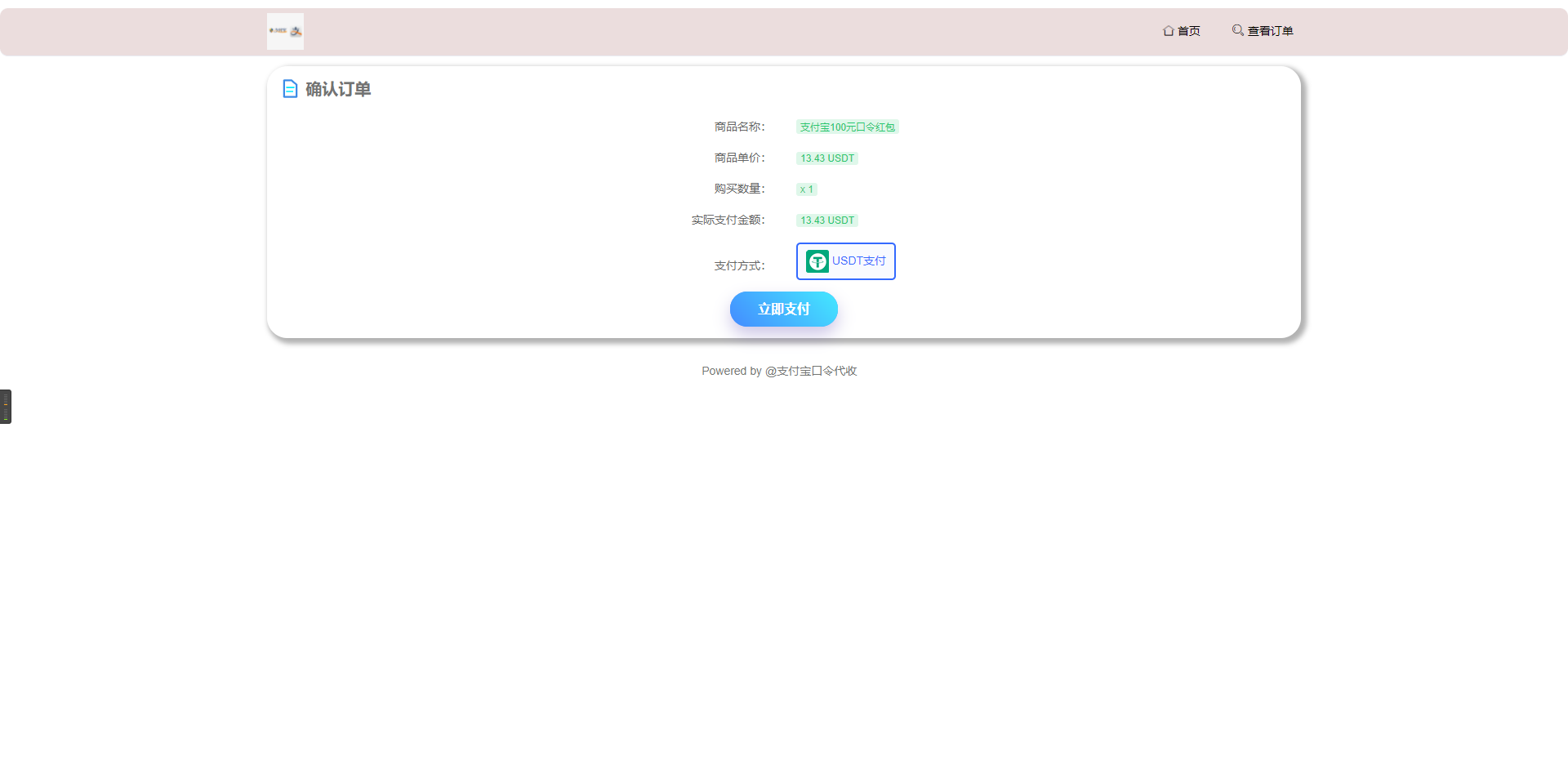Click the 商品名称 label

tap(740, 127)
